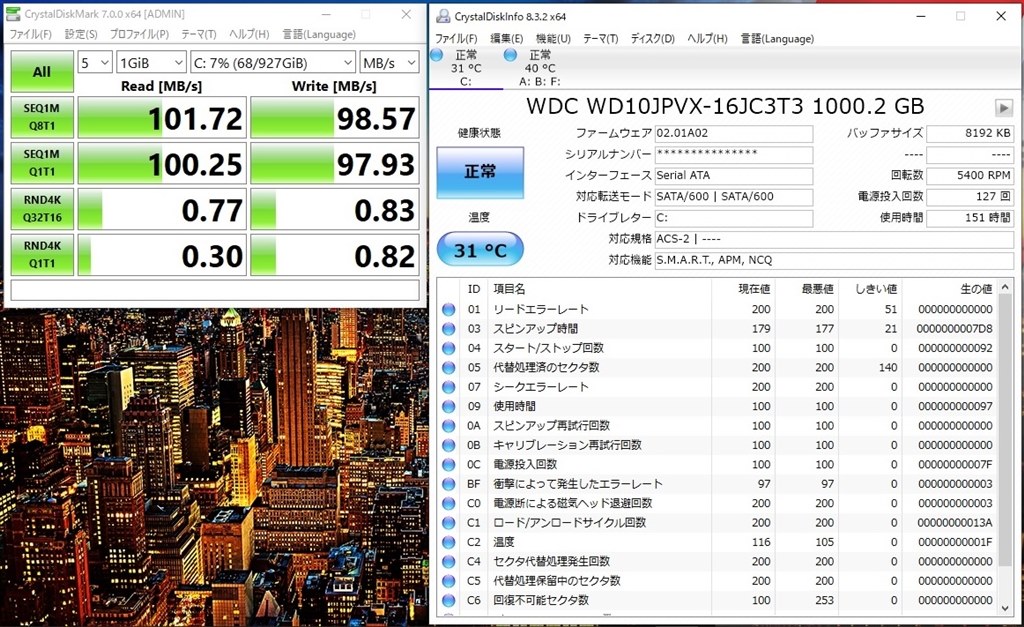The image size is (1024, 627).
Task: Click the SATA/600 transfer mode field
Action: click(734, 197)
